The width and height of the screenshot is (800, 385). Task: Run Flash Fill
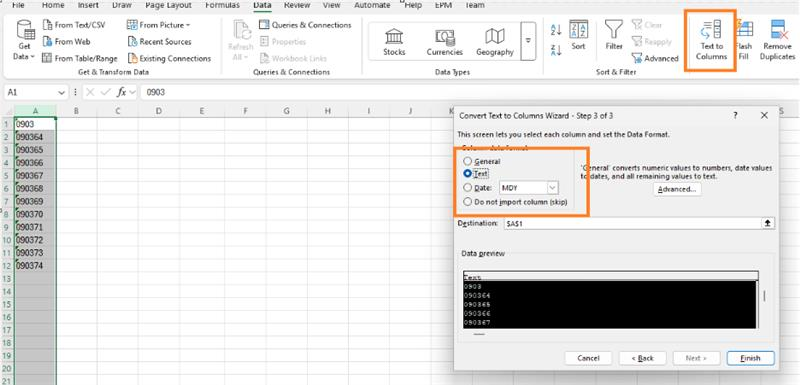tap(744, 41)
